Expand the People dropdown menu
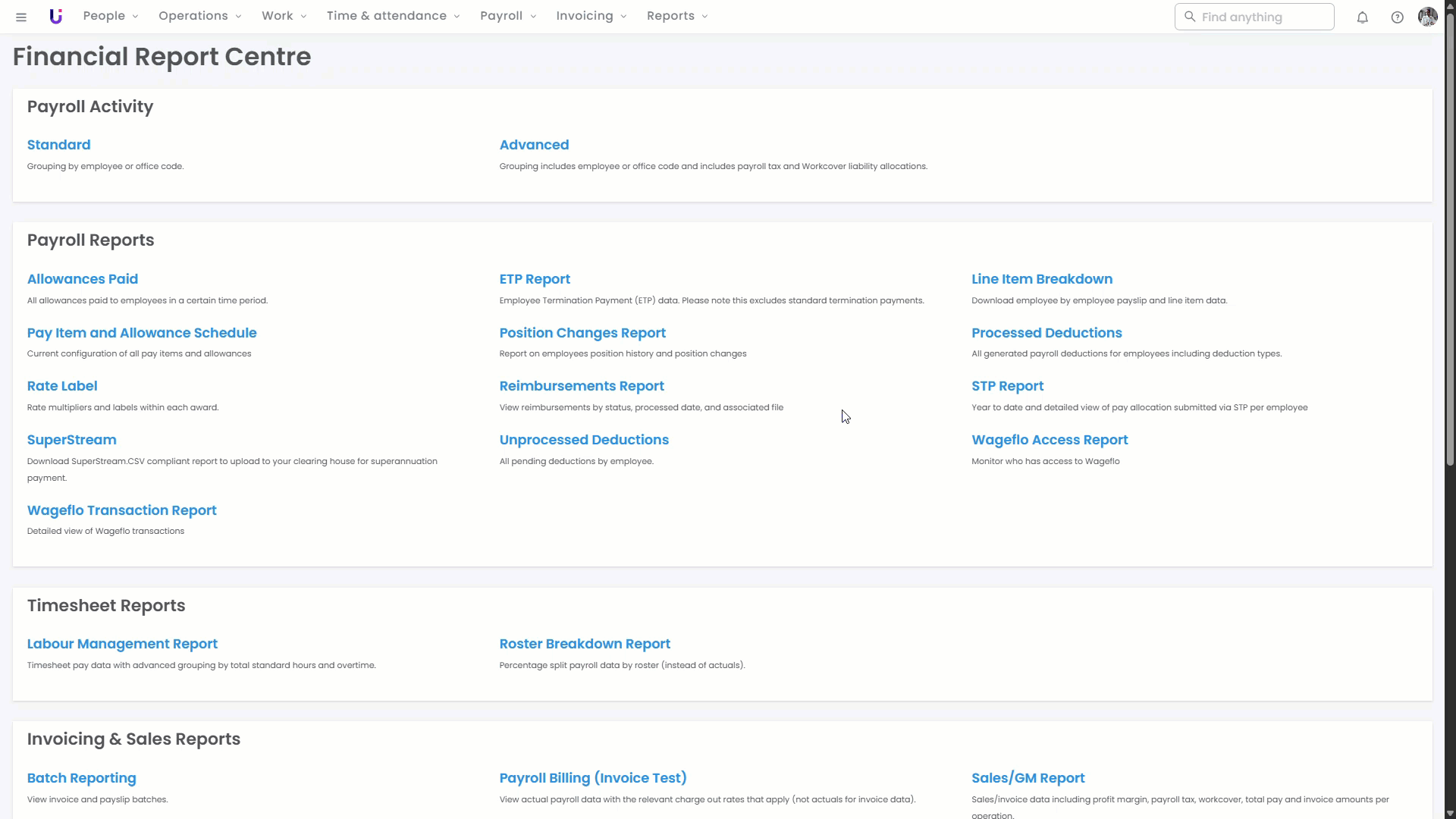1456x819 pixels. [x=111, y=16]
